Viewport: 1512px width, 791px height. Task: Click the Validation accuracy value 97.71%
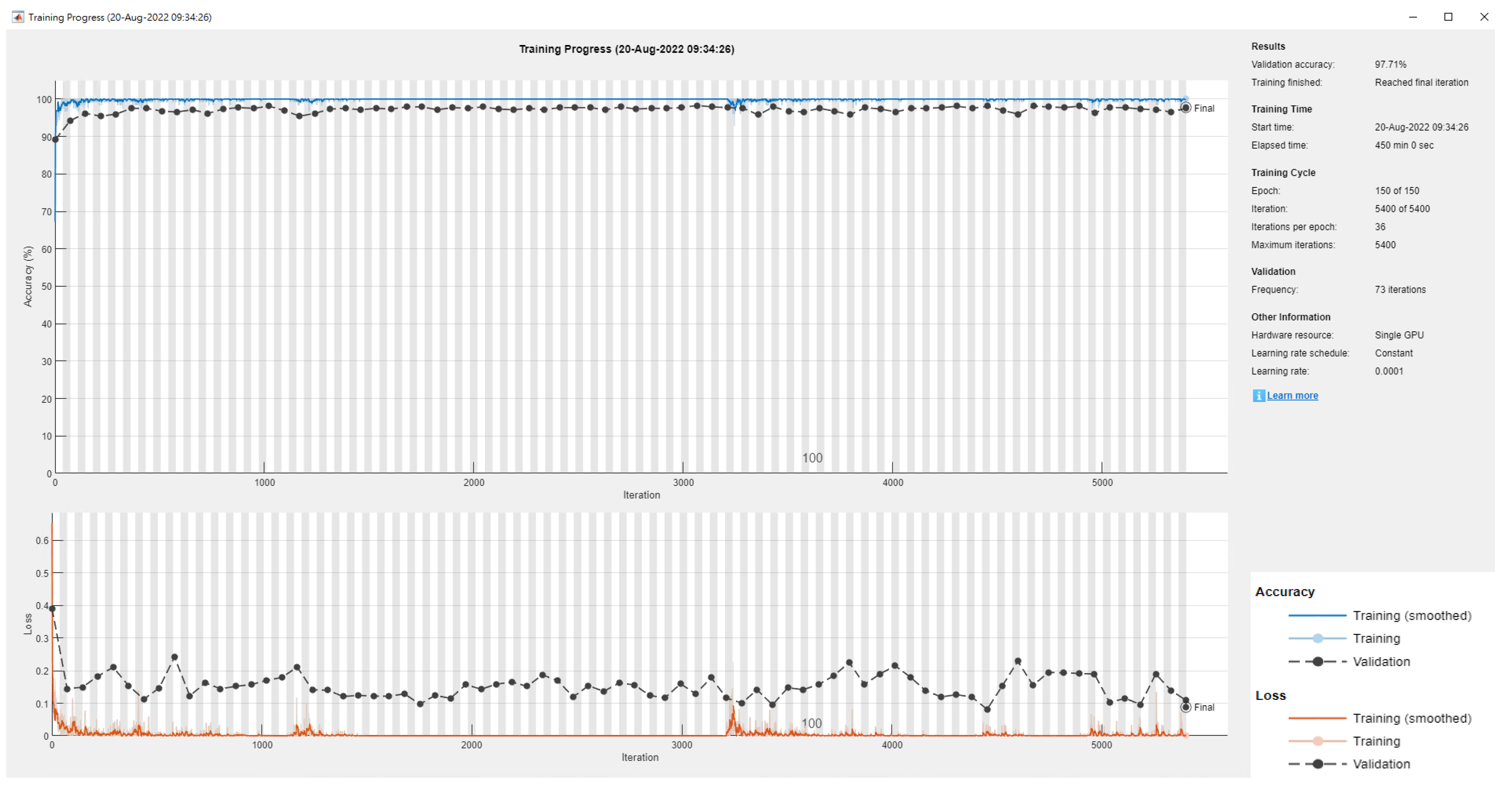pyautogui.click(x=1390, y=64)
